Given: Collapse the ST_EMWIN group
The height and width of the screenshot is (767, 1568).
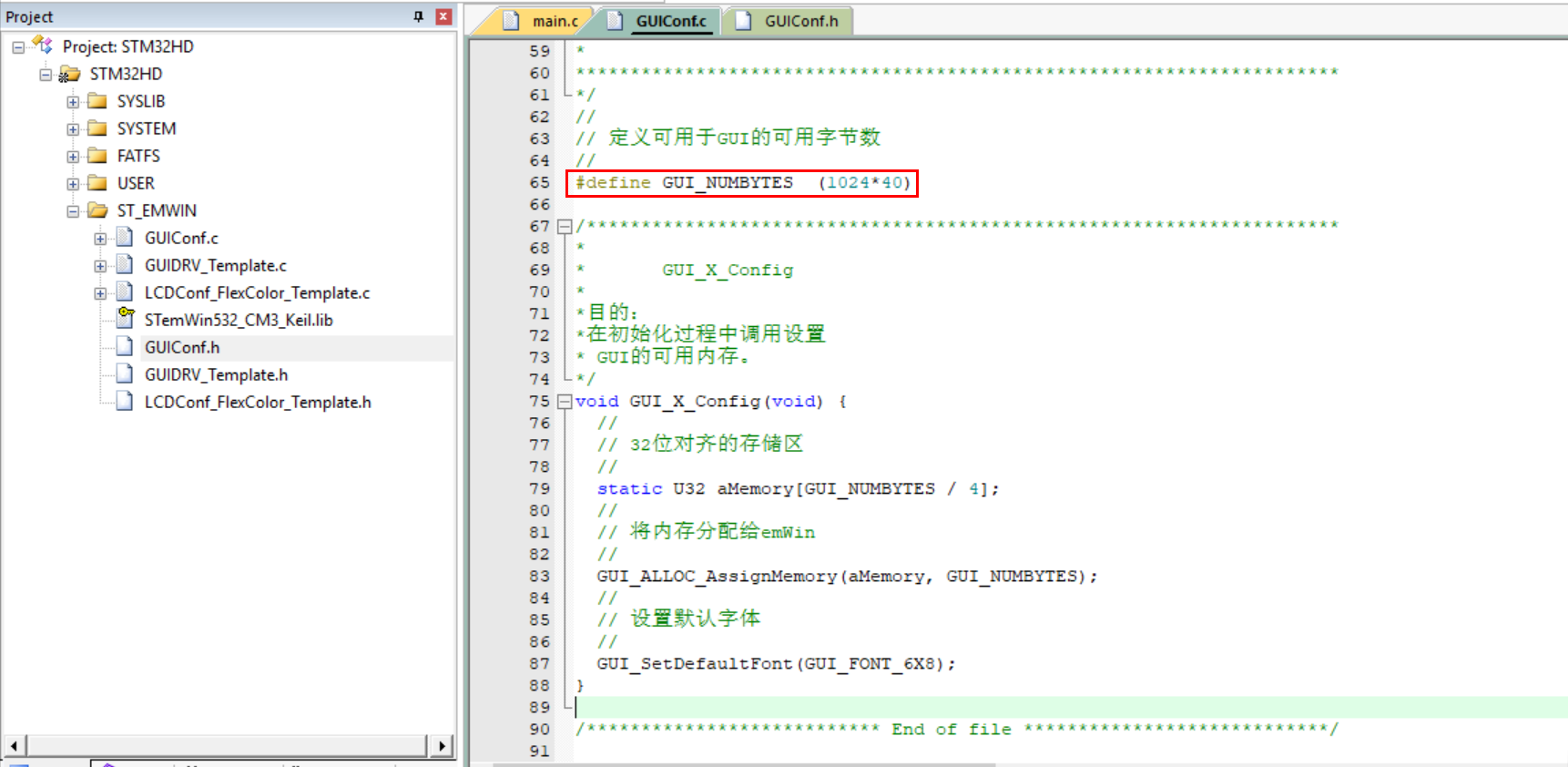Looking at the screenshot, I should tap(73, 211).
